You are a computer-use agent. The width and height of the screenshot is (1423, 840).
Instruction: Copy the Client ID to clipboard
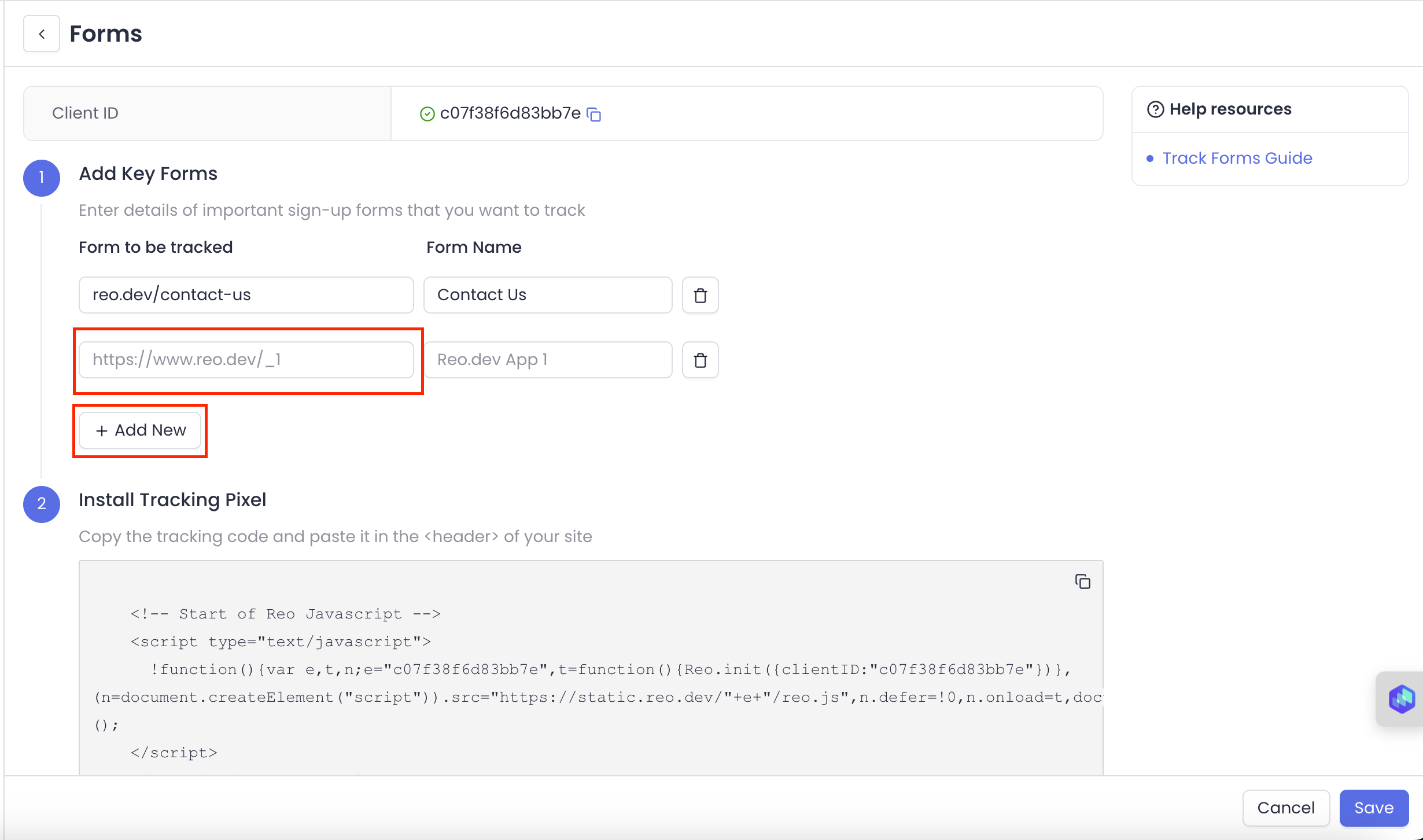pos(594,114)
